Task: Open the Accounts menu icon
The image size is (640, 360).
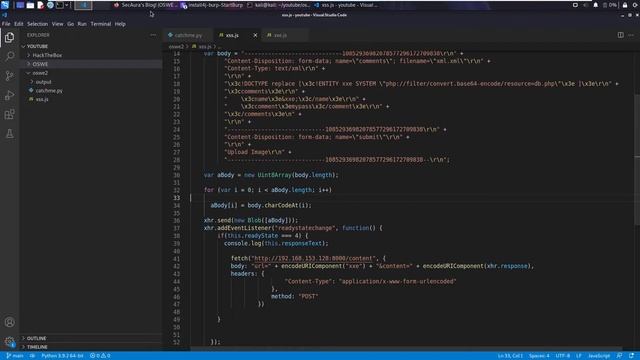Action: (x=9, y=322)
